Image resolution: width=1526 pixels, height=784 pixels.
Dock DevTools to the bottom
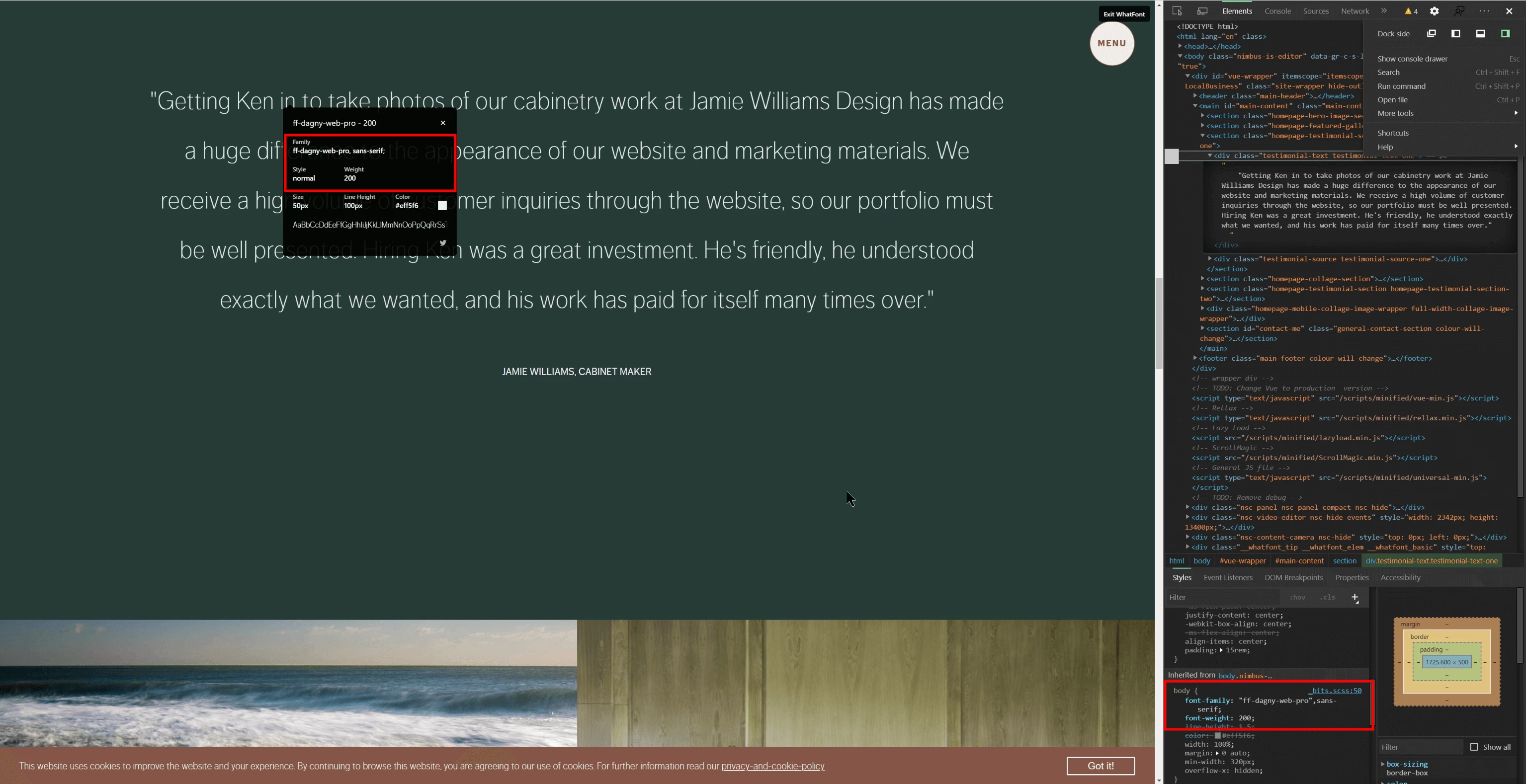[1480, 34]
